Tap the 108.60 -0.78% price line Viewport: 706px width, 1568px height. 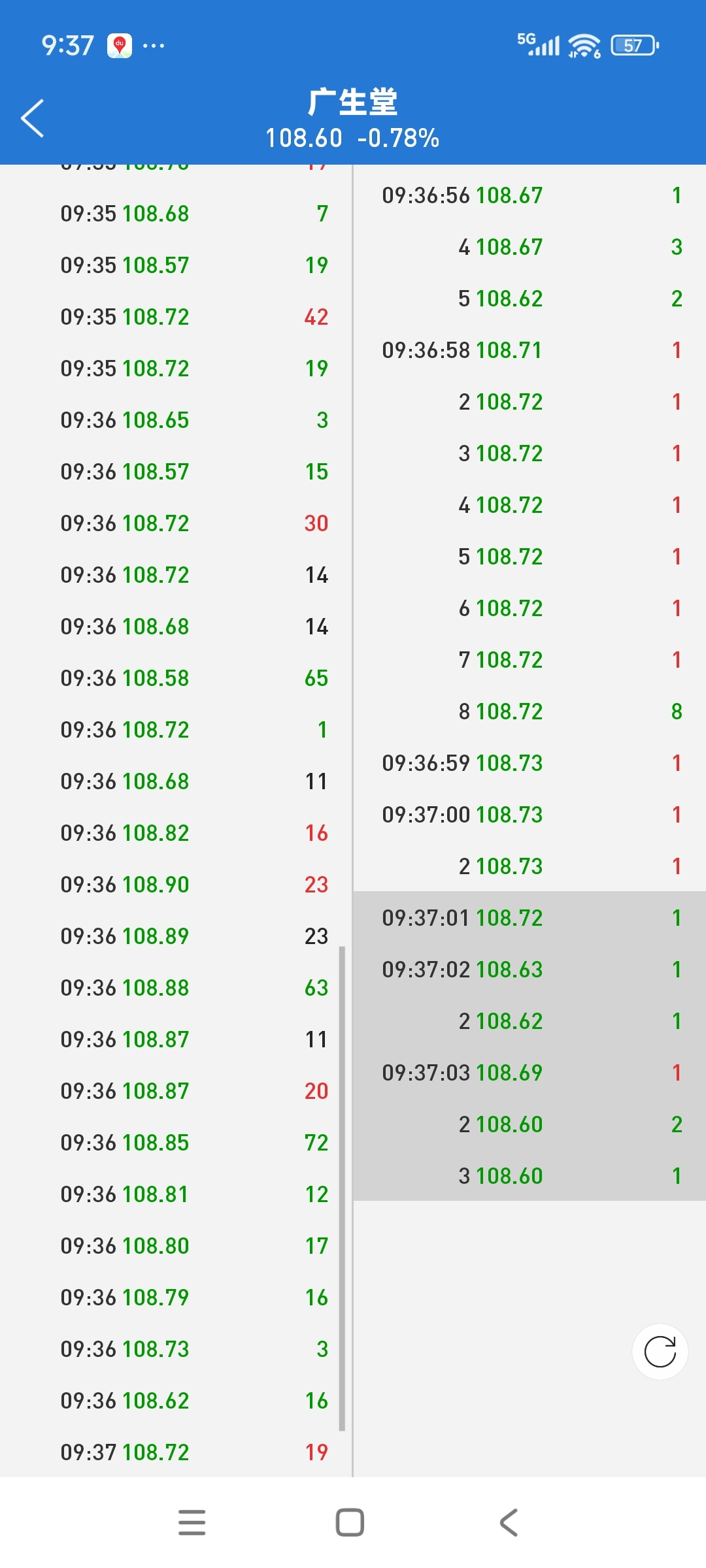352,138
